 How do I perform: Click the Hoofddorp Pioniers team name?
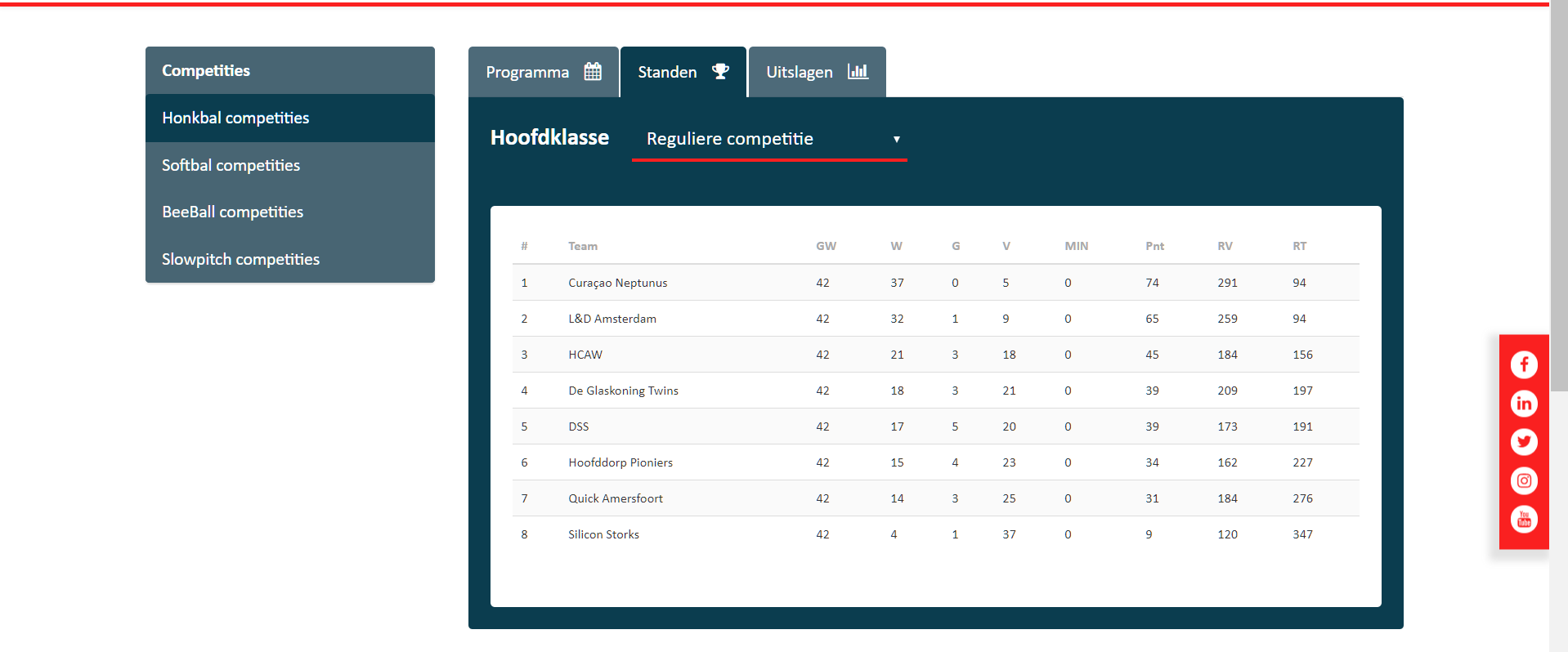620,462
